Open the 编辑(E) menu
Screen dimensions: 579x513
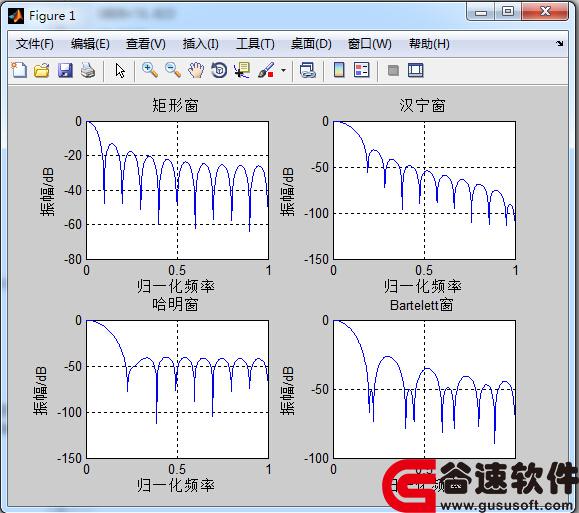point(90,44)
